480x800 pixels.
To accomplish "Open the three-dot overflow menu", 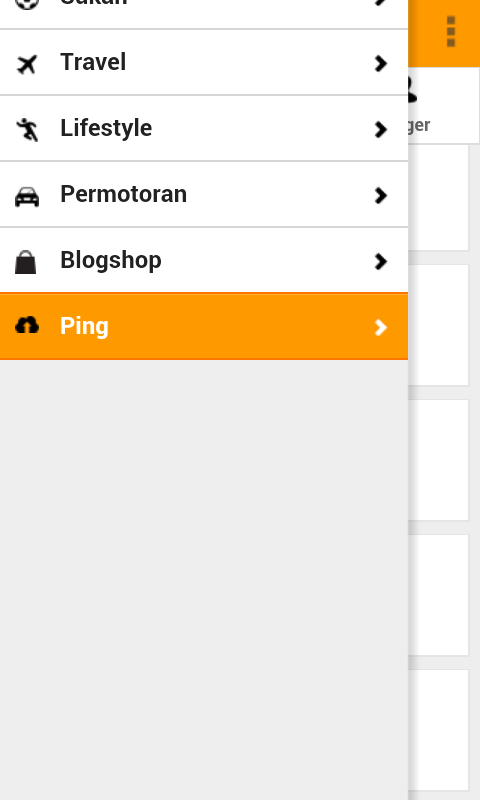I will coord(450,32).
